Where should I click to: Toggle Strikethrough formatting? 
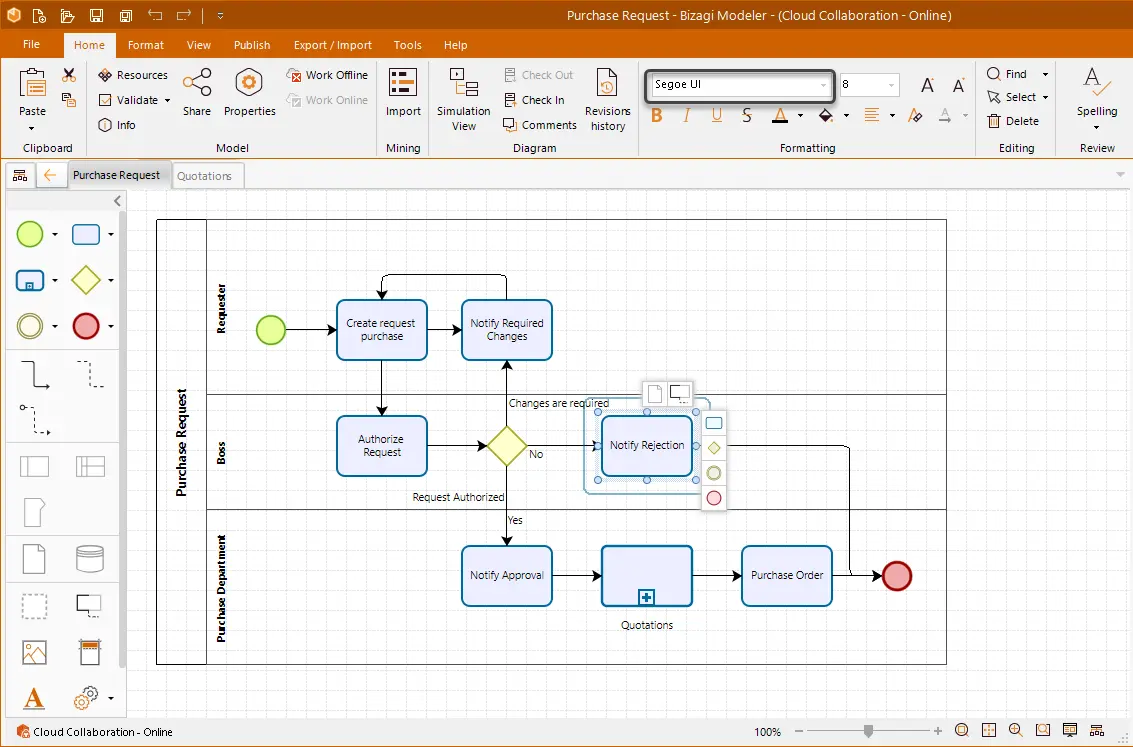747,116
